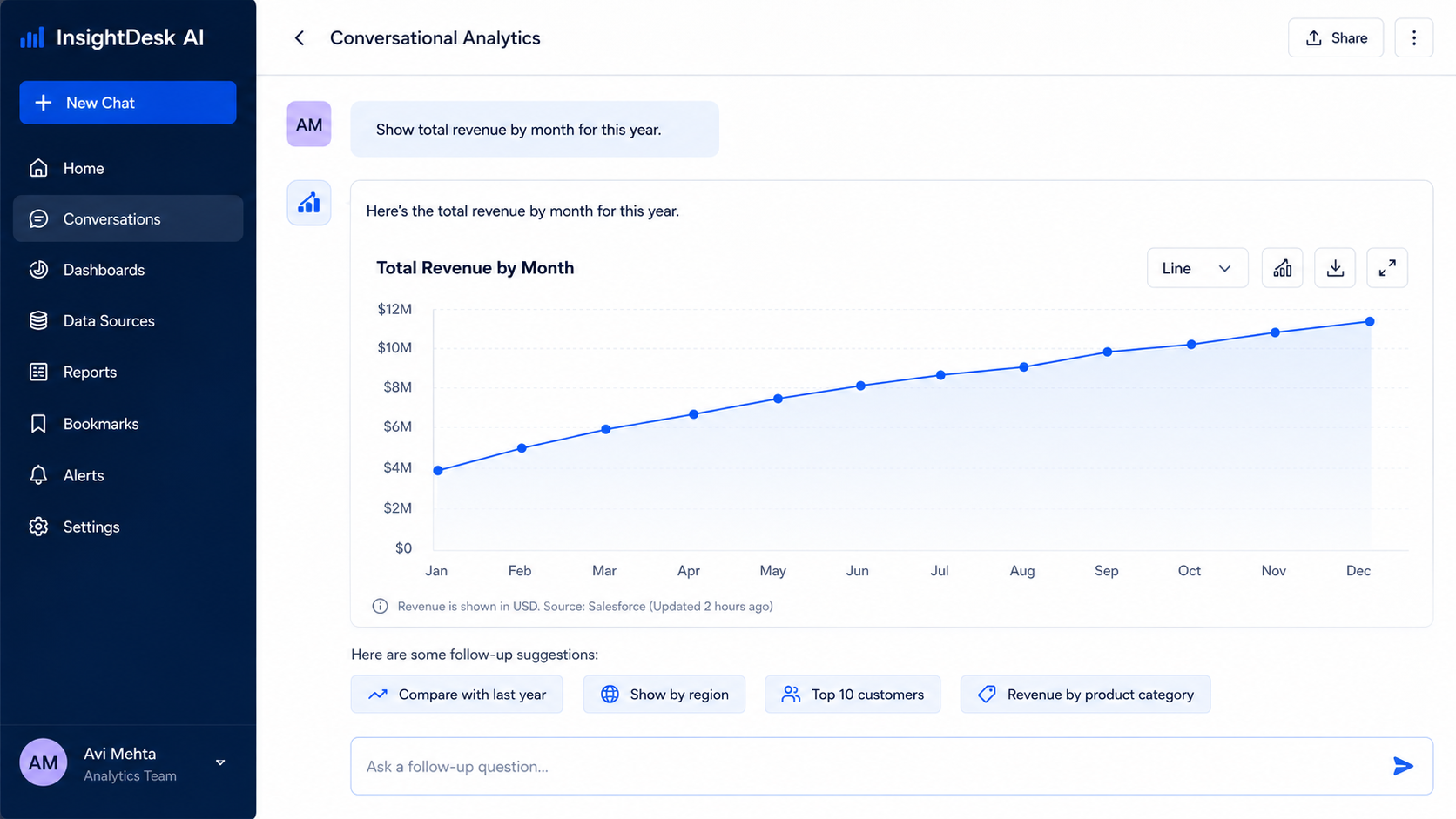Click the Sep data point on chart
This screenshot has width=1456, height=819.
(x=1108, y=352)
